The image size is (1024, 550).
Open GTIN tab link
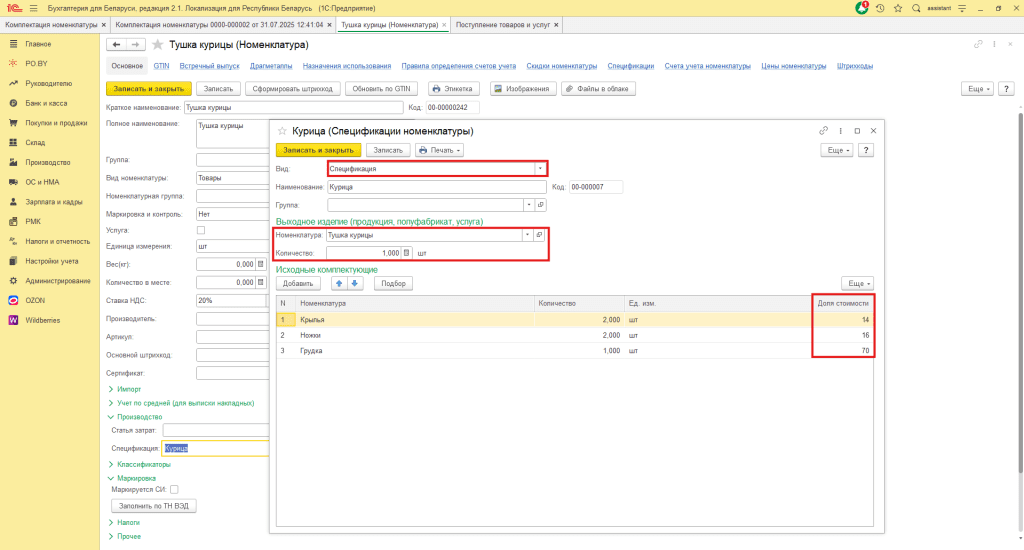161,66
